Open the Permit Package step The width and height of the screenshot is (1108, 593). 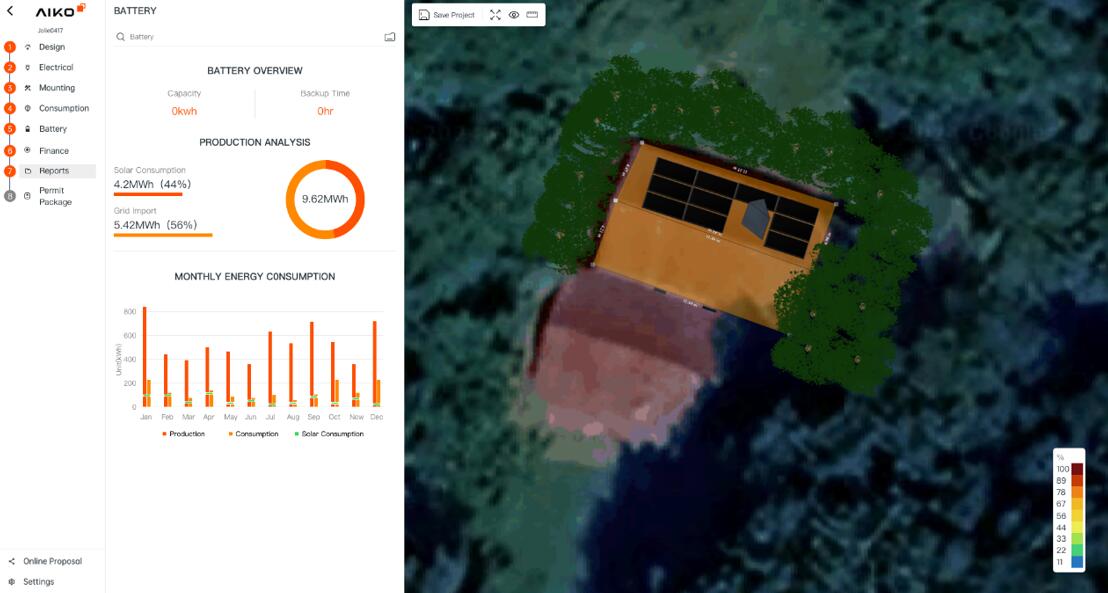coord(55,196)
